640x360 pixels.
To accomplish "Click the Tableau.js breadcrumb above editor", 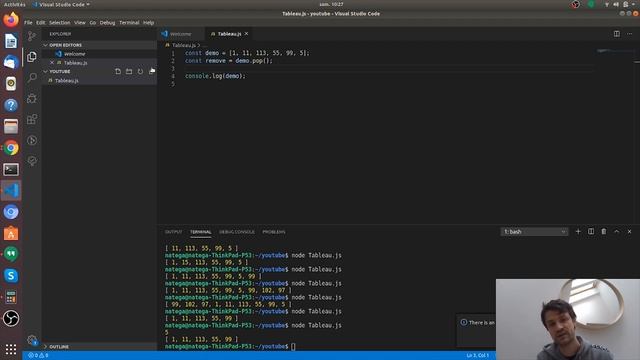I will click(183, 45).
